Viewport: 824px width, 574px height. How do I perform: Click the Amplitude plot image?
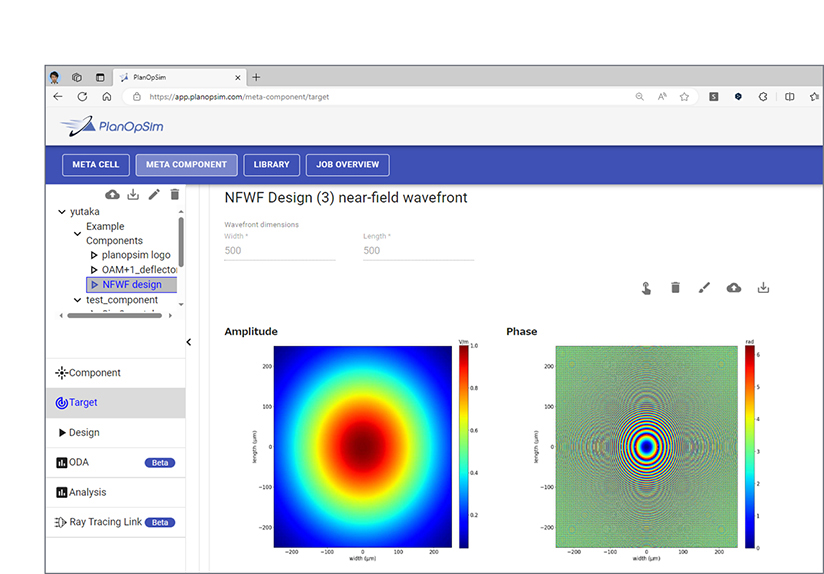point(363,447)
